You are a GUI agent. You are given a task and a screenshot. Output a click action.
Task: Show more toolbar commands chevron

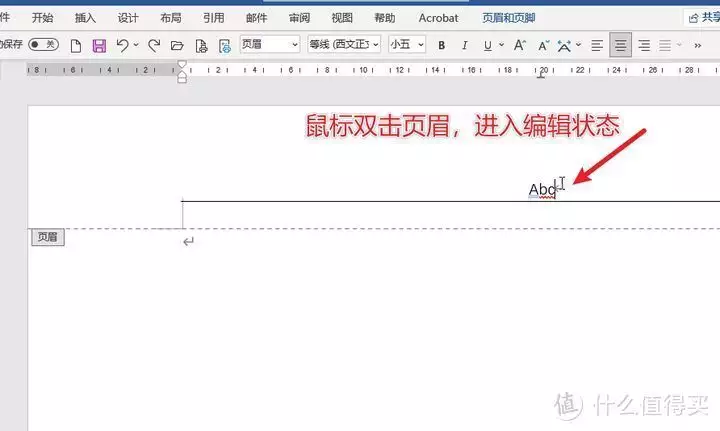[x=698, y=45]
